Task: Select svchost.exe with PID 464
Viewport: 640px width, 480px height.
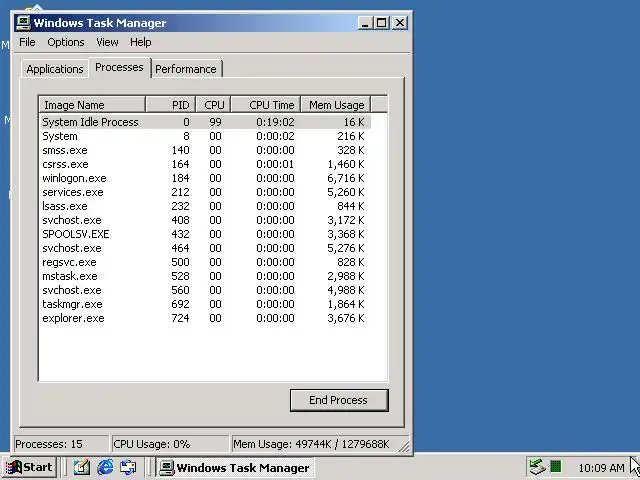Action: click(x=206, y=248)
